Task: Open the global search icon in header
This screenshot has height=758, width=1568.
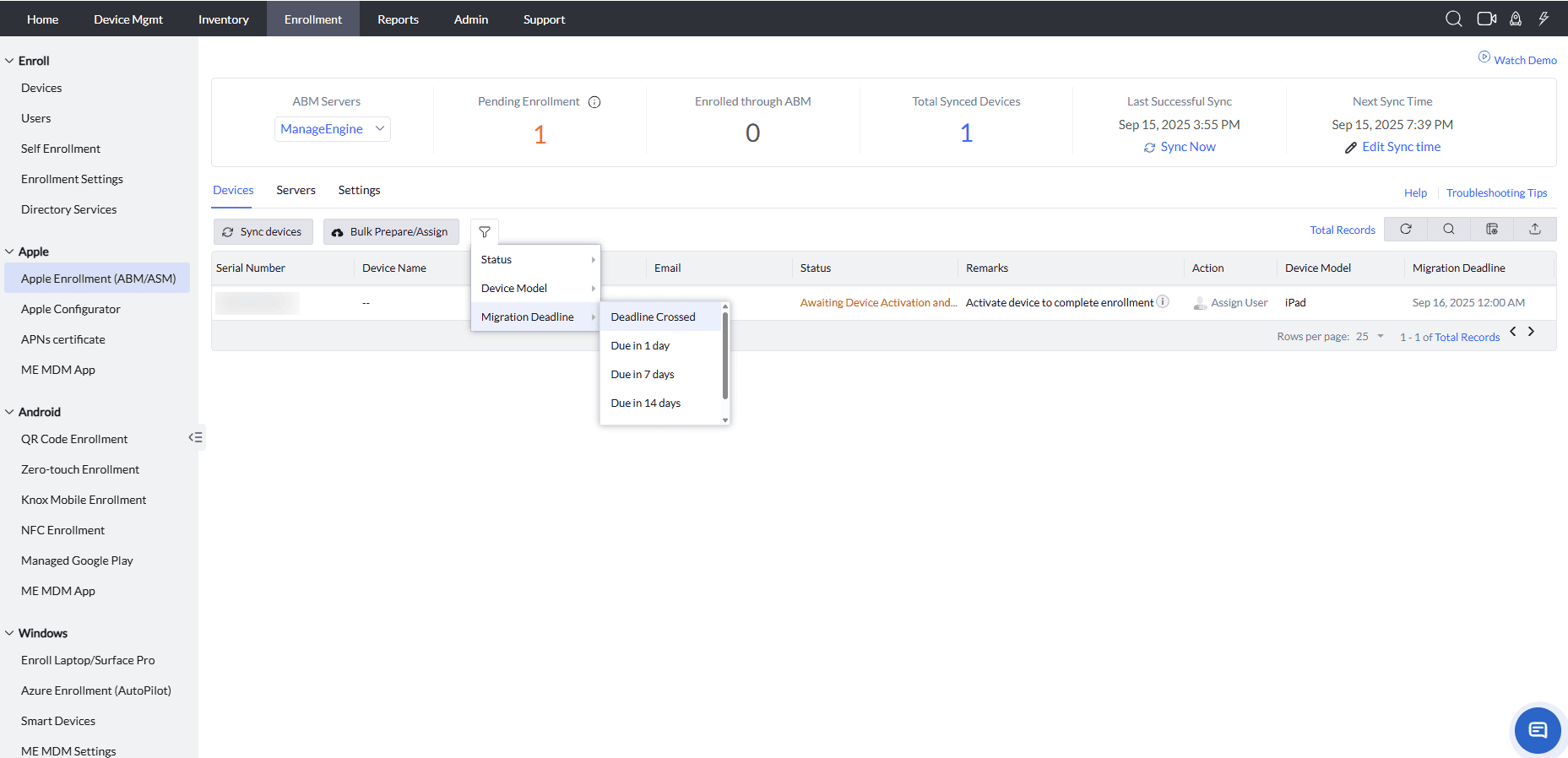Action: click(1453, 19)
